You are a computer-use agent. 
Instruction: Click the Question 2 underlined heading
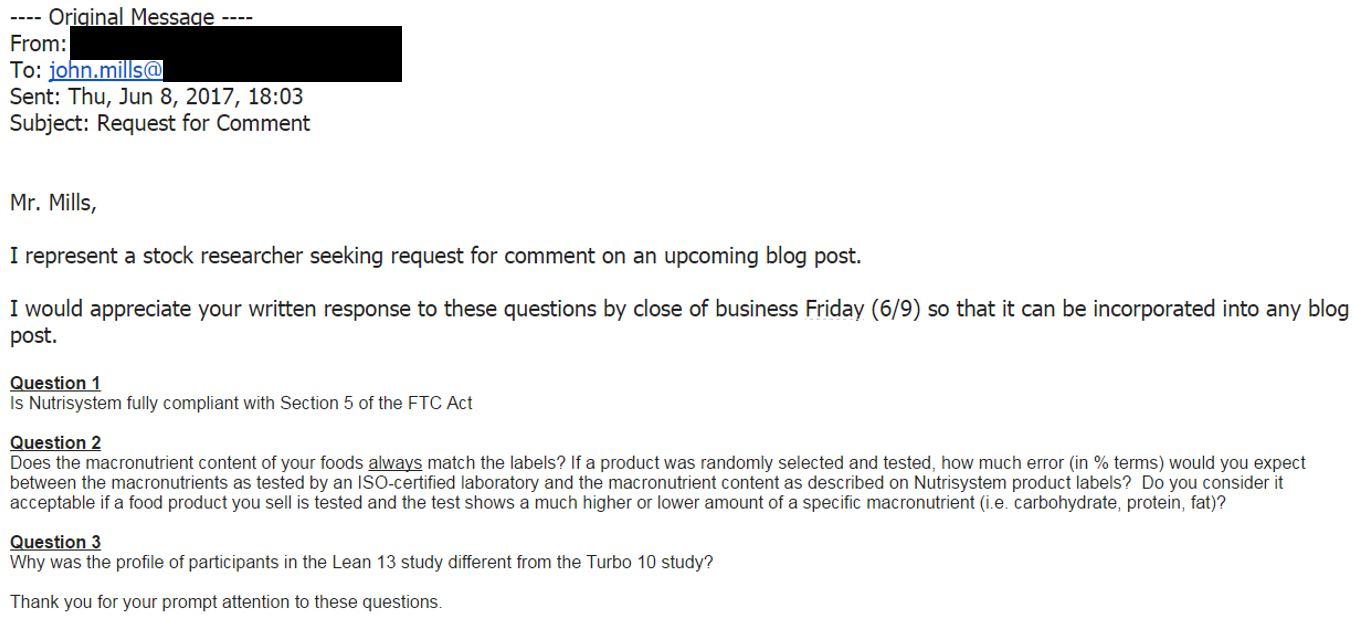pyautogui.click(x=55, y=443)
